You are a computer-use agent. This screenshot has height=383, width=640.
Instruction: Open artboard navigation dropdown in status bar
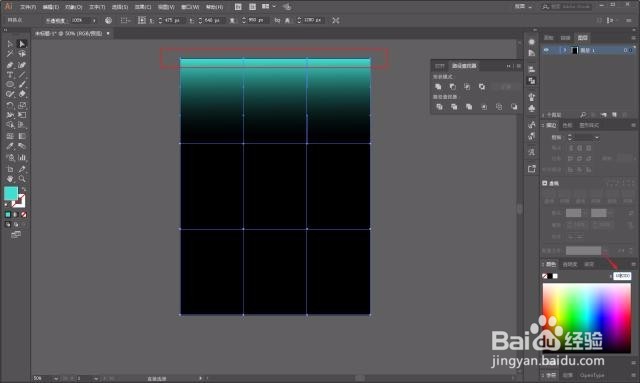click(96, 379)
